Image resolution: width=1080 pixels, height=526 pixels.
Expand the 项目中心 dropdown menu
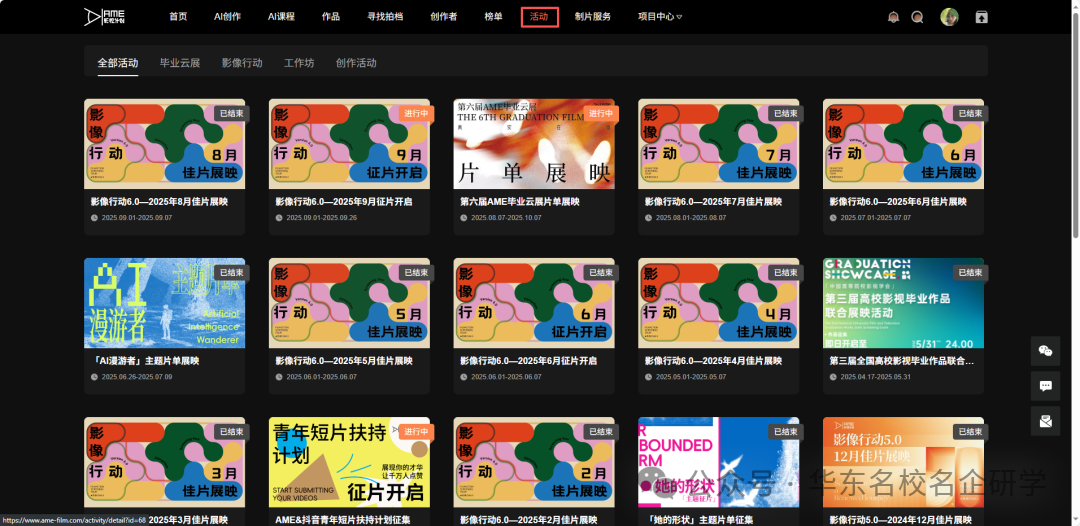click(660, 17)
